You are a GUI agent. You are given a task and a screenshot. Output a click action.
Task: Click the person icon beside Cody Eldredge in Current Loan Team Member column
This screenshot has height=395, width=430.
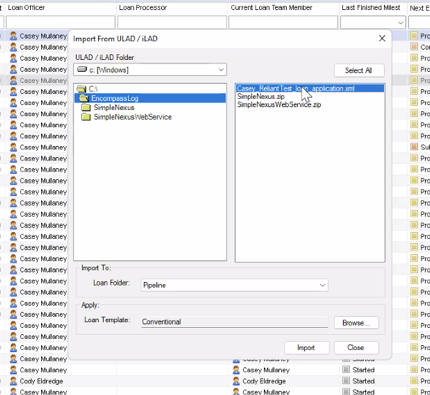click(x=236, y=381)
